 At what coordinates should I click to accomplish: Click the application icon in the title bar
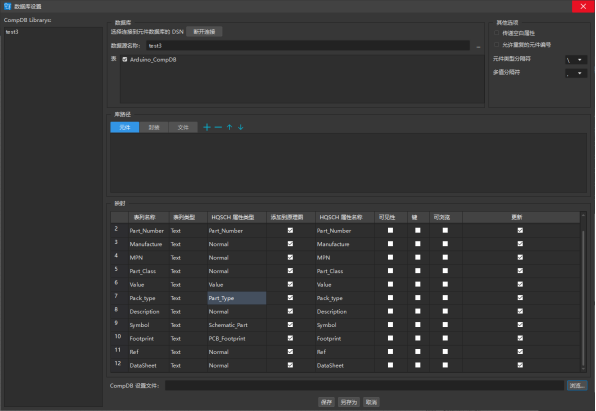tap(7, 6)
